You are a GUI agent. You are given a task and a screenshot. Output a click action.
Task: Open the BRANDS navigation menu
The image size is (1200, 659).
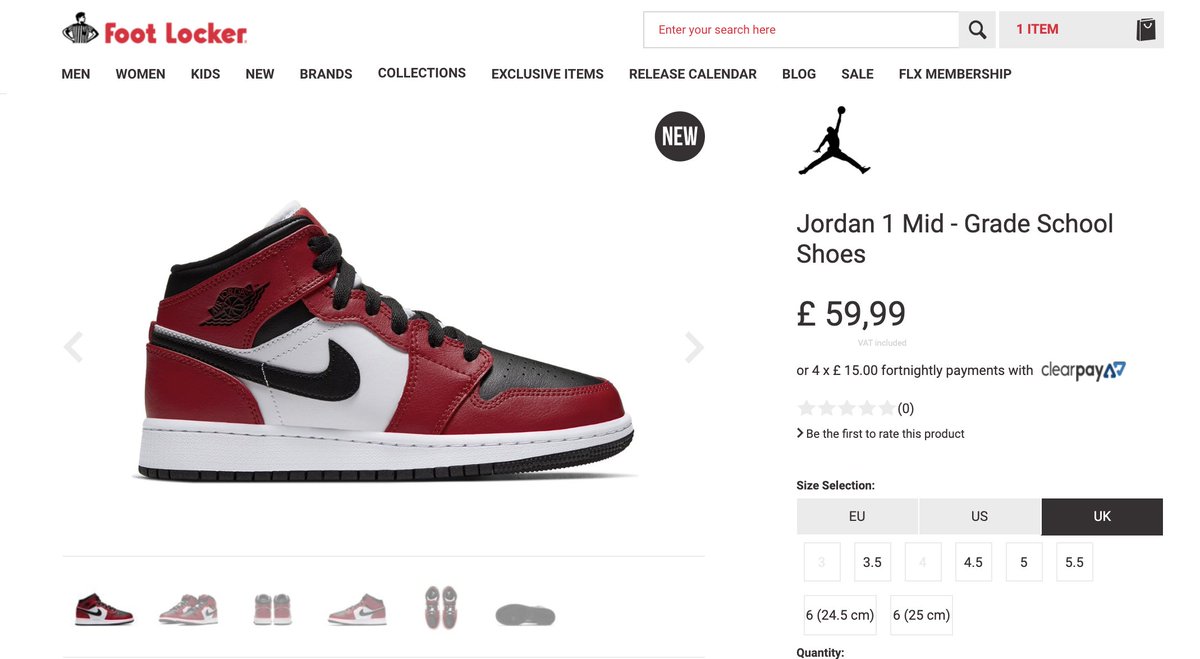pos(326,74)
